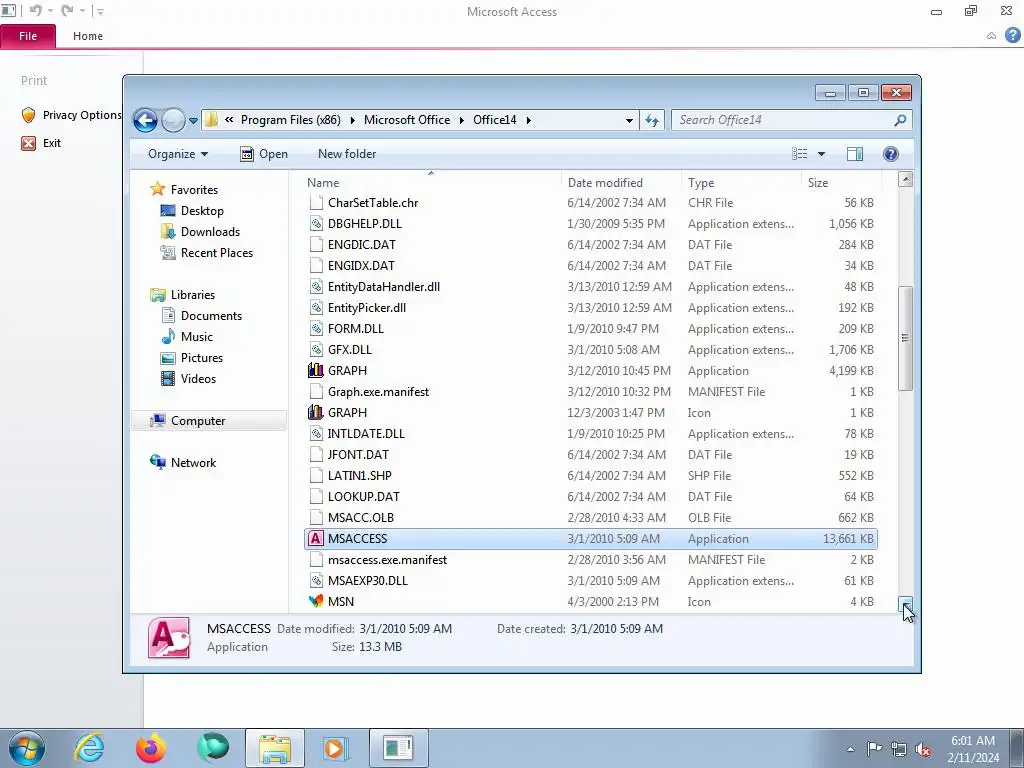Click Redo in Access quick access toolbar
This screenshot has height=768, width=1024.
click(x=67, y=11)
